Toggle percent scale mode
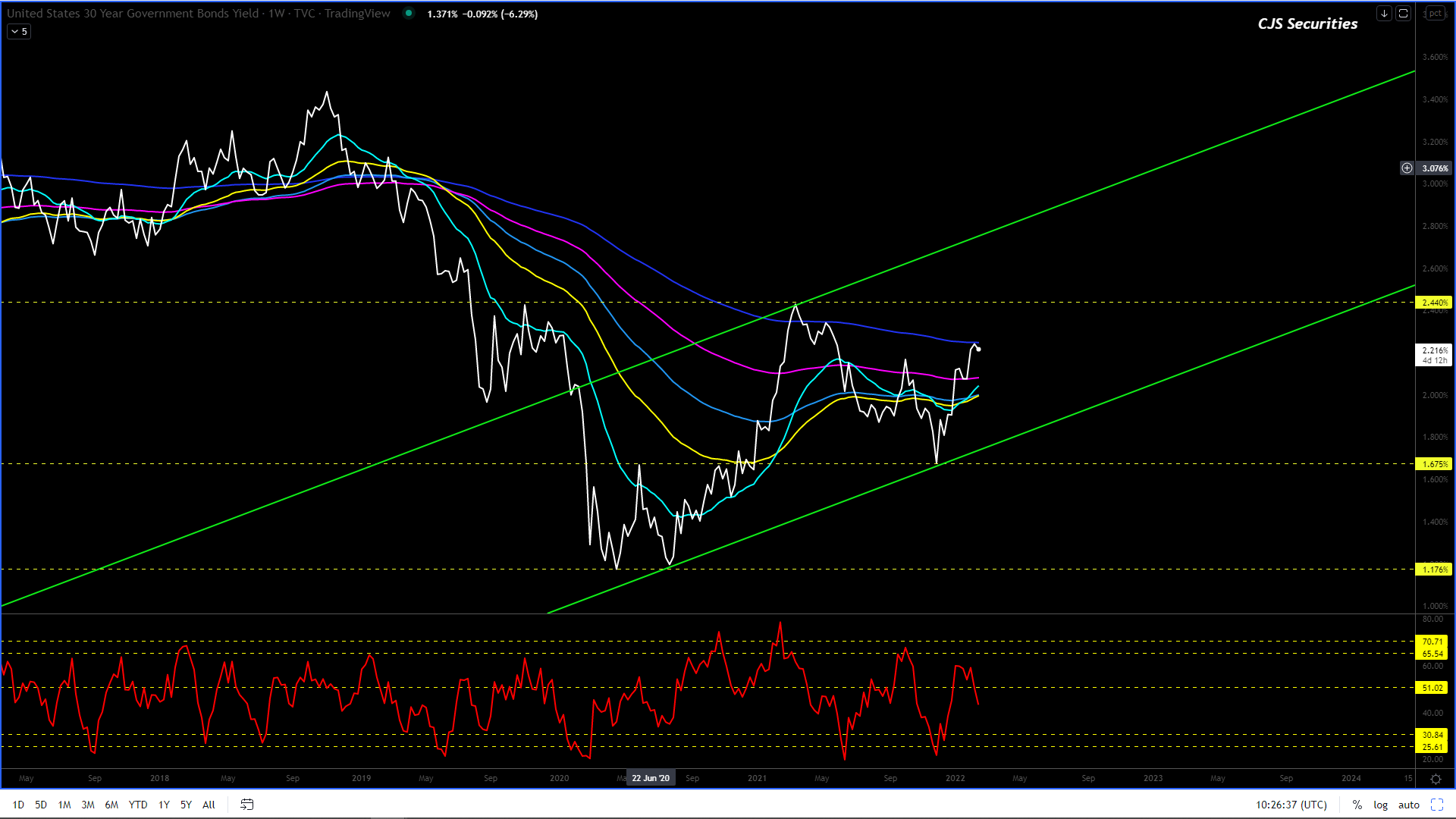Viewport: 1456px width, 819px height. 1357,805
